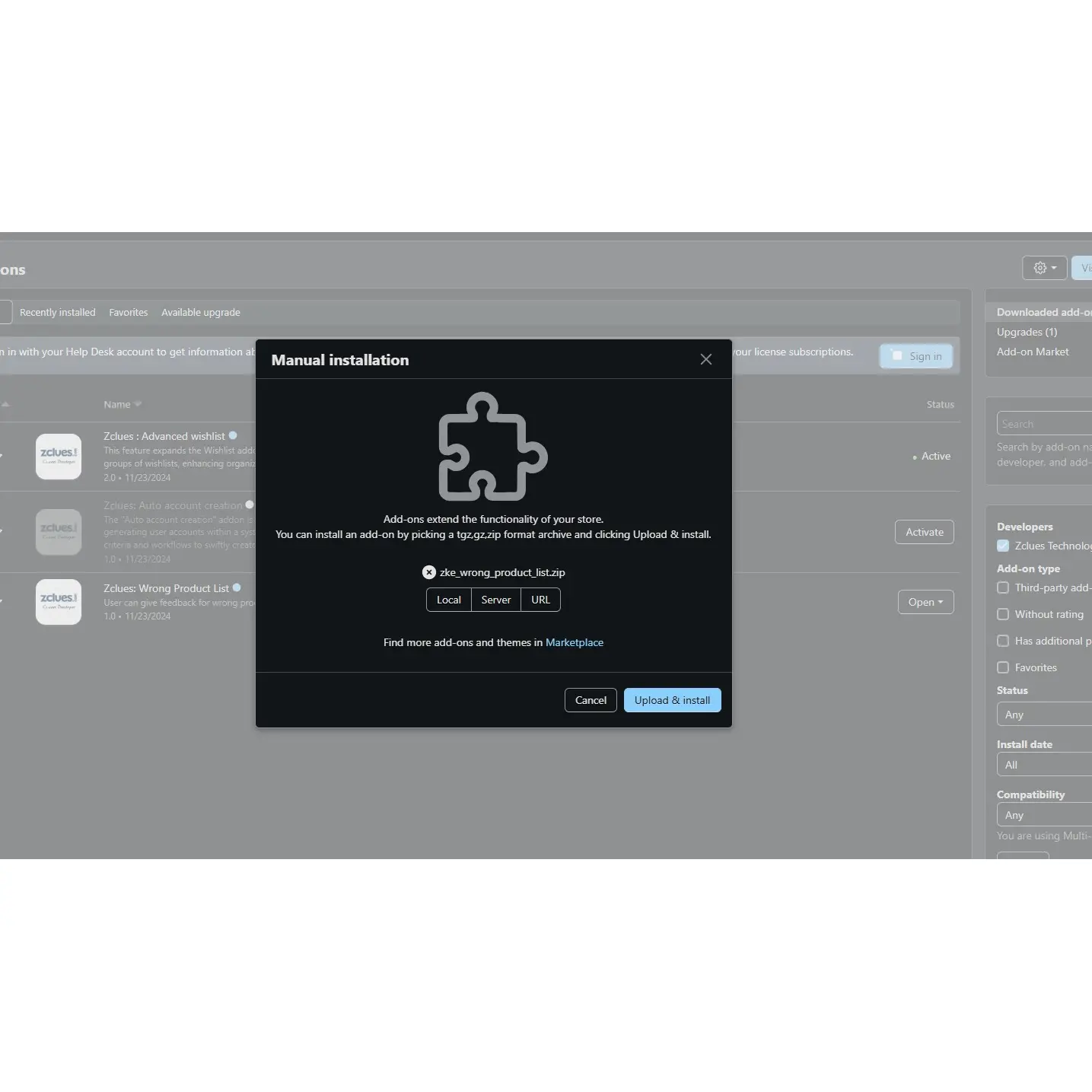Tick the Favorites filter checkbox

click(1003, 667)
